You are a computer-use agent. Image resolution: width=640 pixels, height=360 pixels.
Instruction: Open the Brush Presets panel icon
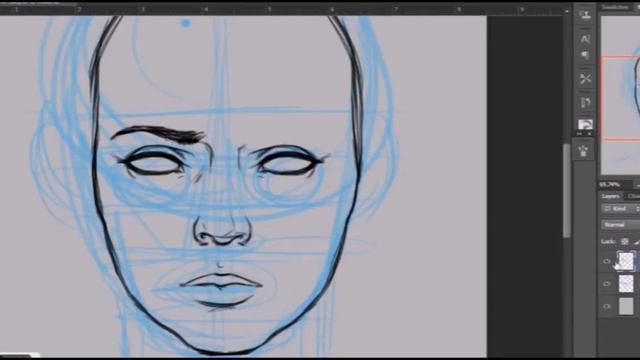click(x=585, y=102)
